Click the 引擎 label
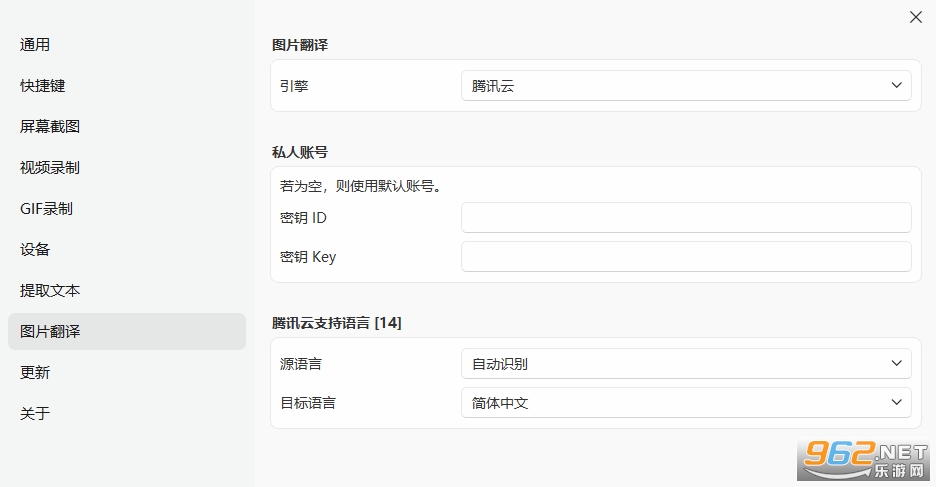 tap(294, 86)
